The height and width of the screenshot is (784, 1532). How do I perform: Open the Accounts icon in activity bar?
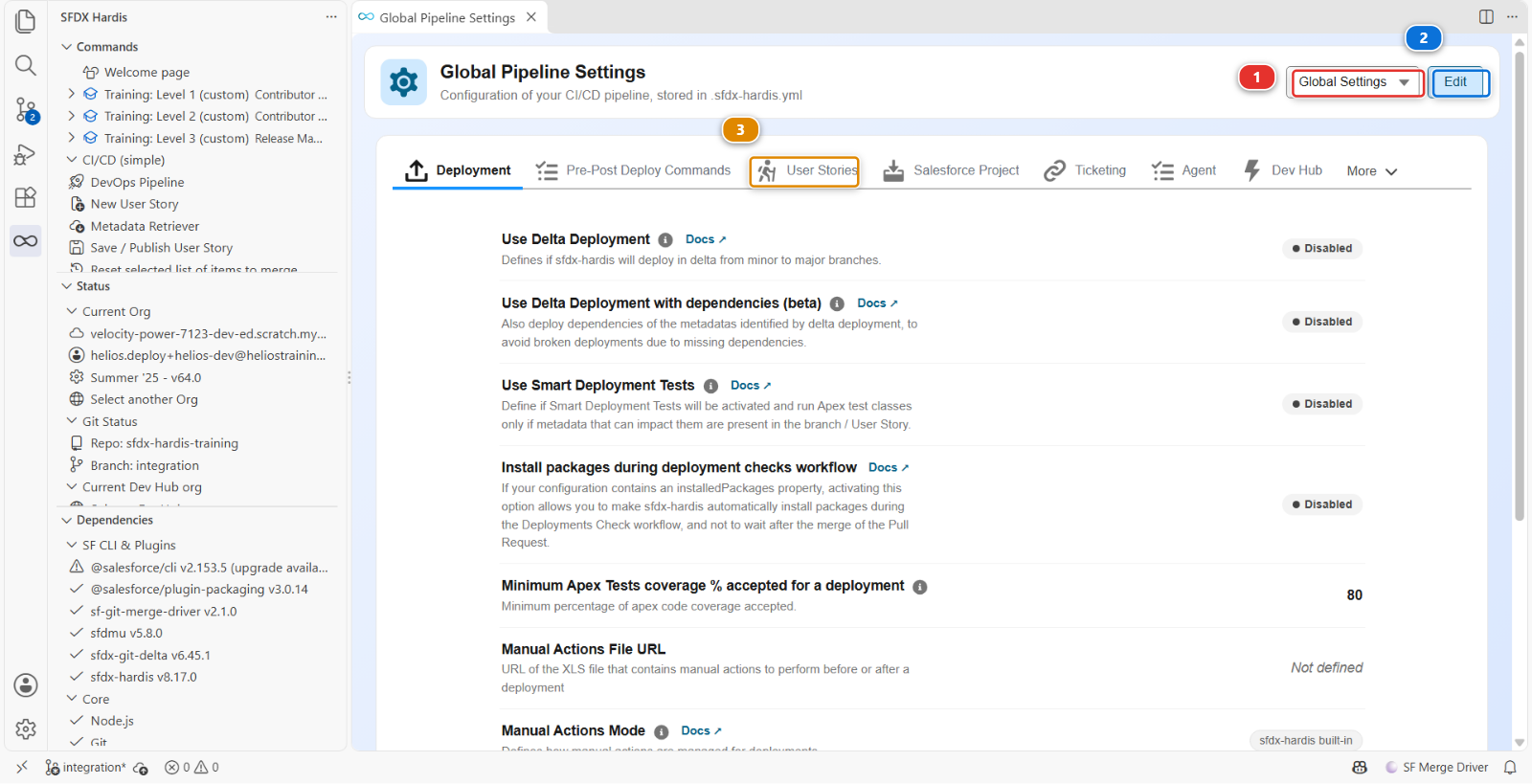coord(26,685)
